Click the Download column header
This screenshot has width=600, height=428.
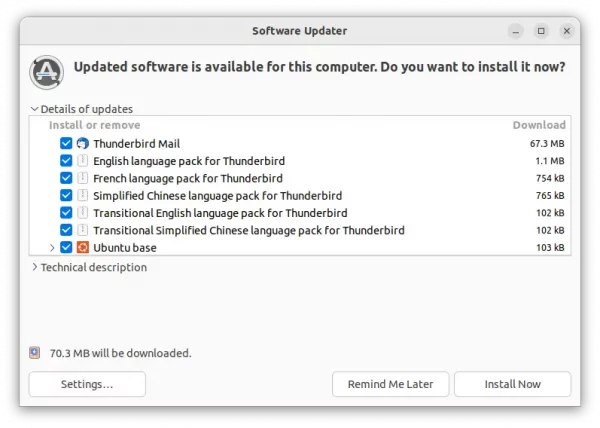(539, 125)
